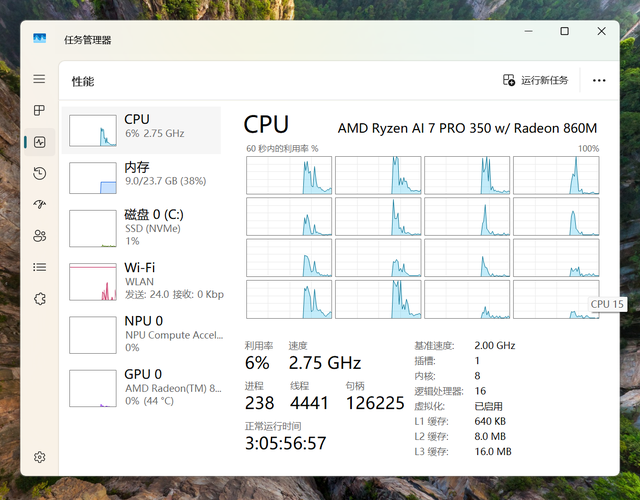Select the Wi-Fi WLAN item
The height and width of the screenshot is (500, 640).
click(141, 281)
